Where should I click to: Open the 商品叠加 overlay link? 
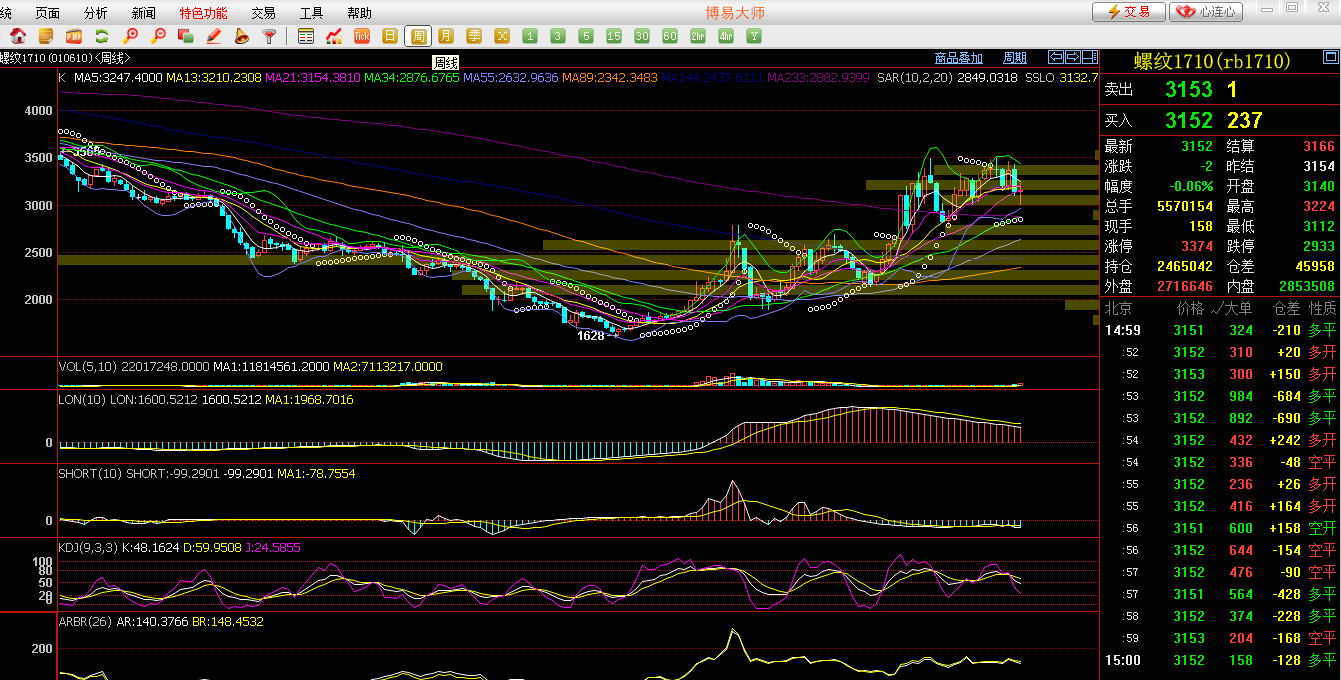tap(959, 58)
